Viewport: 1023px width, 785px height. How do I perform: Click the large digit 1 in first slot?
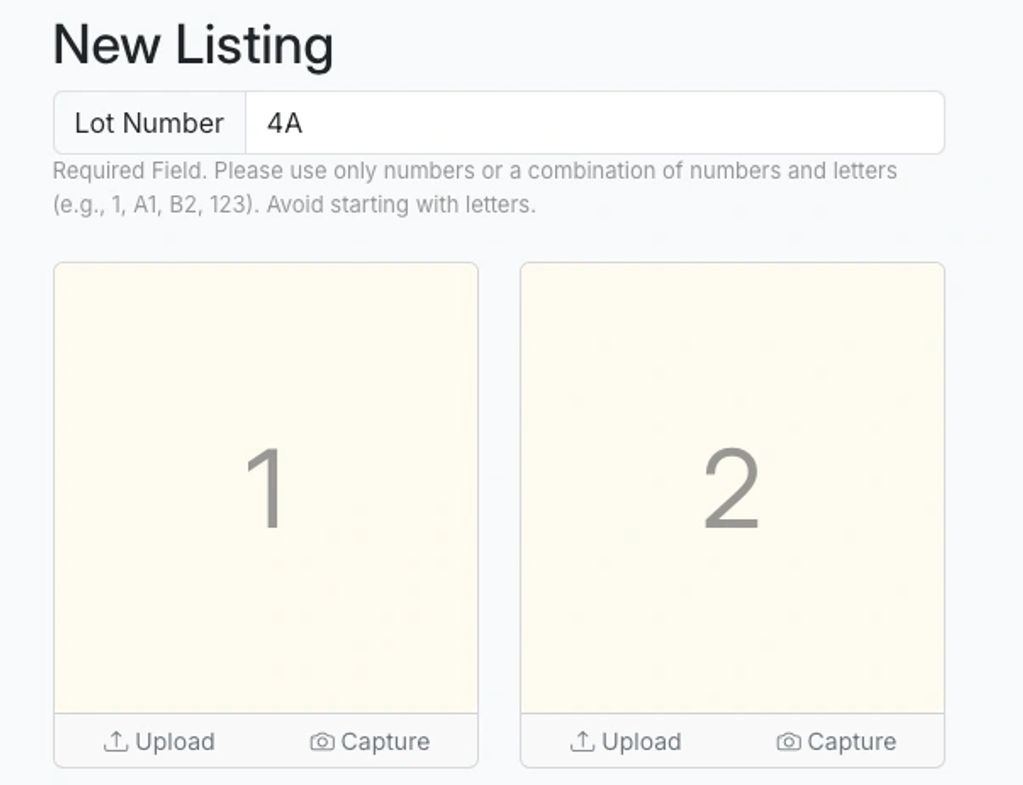(x=266, y=489)
